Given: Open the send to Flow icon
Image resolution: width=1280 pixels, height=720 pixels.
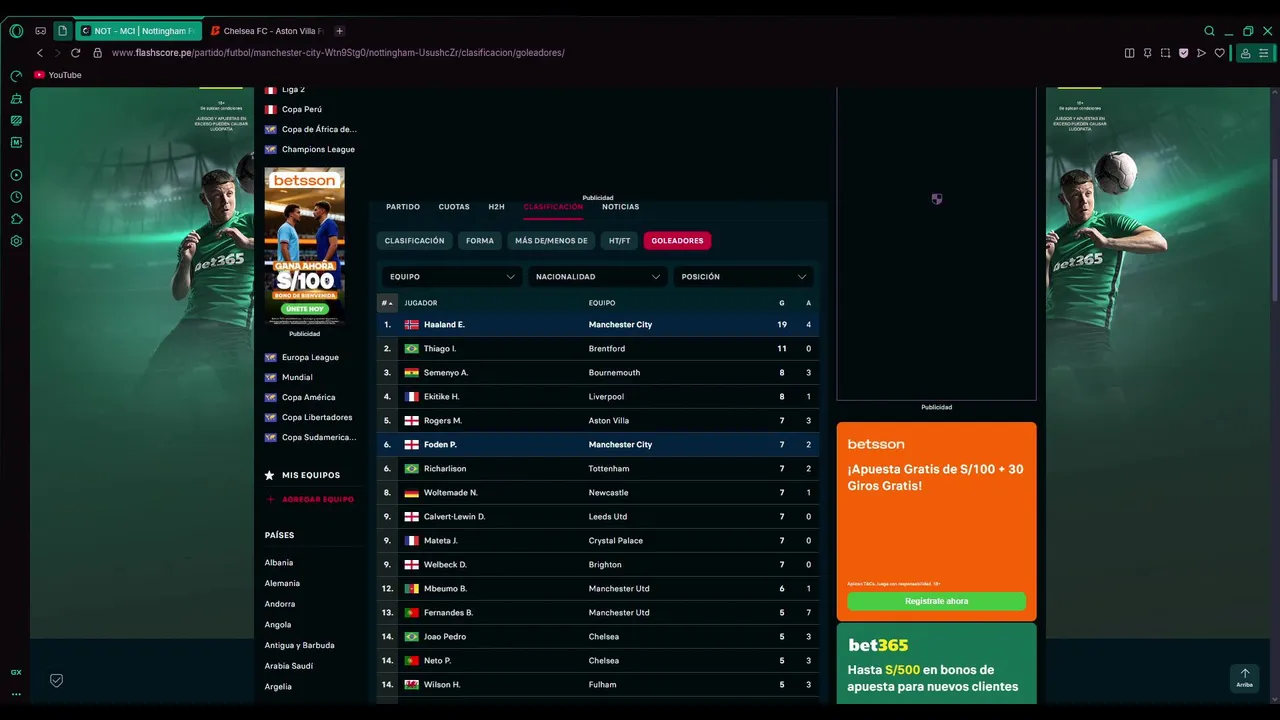Looking at the screenshot, I should [1201, 53].
